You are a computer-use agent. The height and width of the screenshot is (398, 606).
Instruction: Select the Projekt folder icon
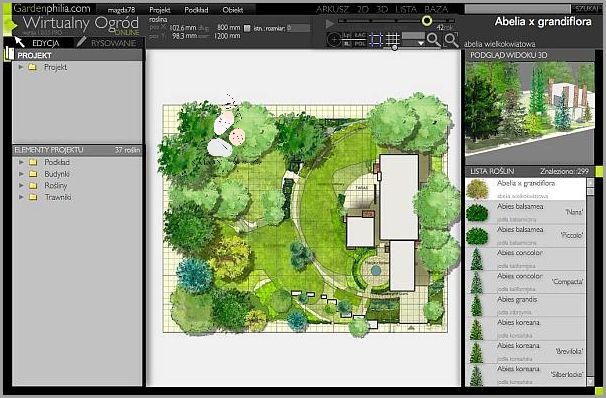point(32,67)
